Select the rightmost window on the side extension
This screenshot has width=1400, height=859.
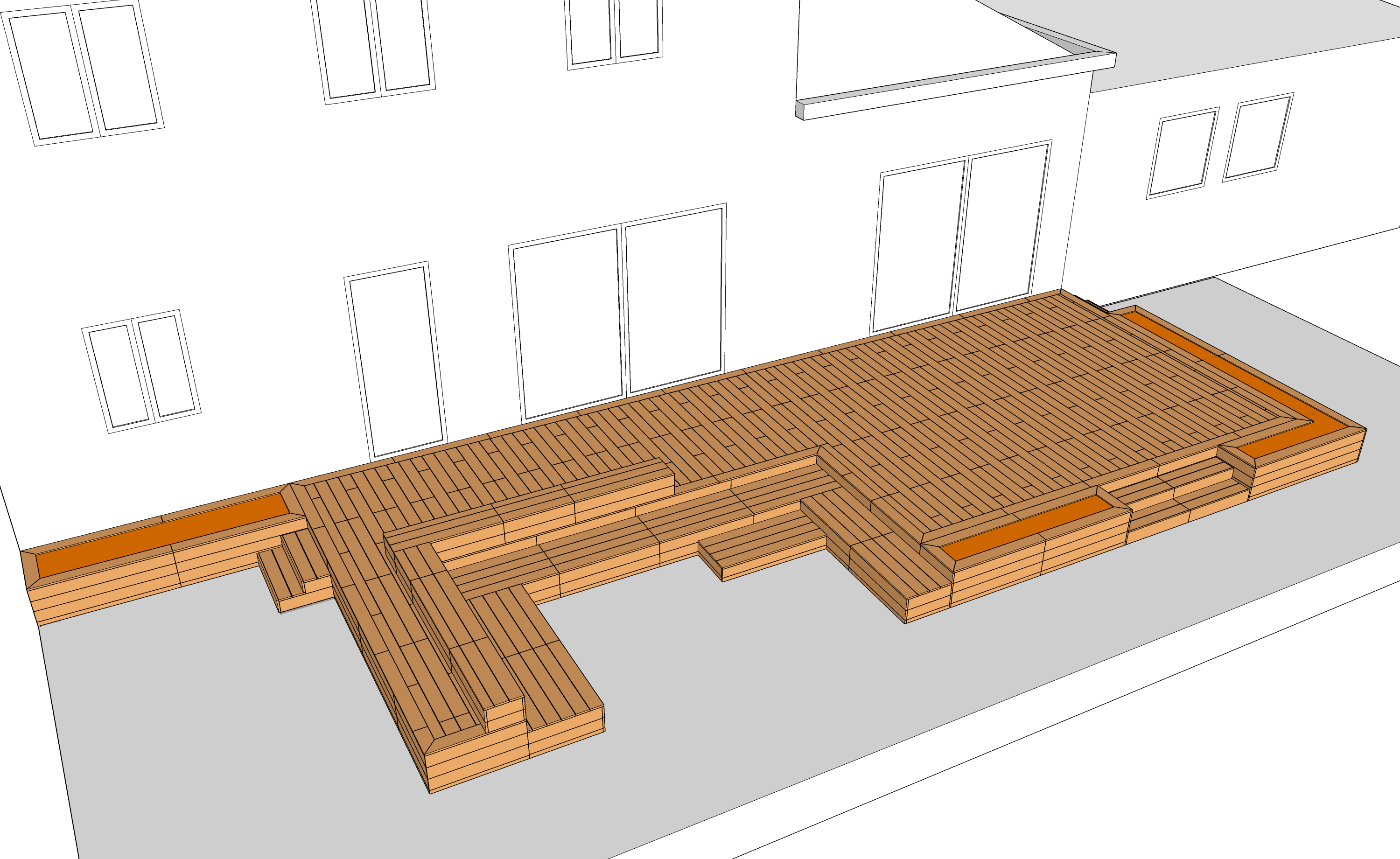pos(1258,138)
